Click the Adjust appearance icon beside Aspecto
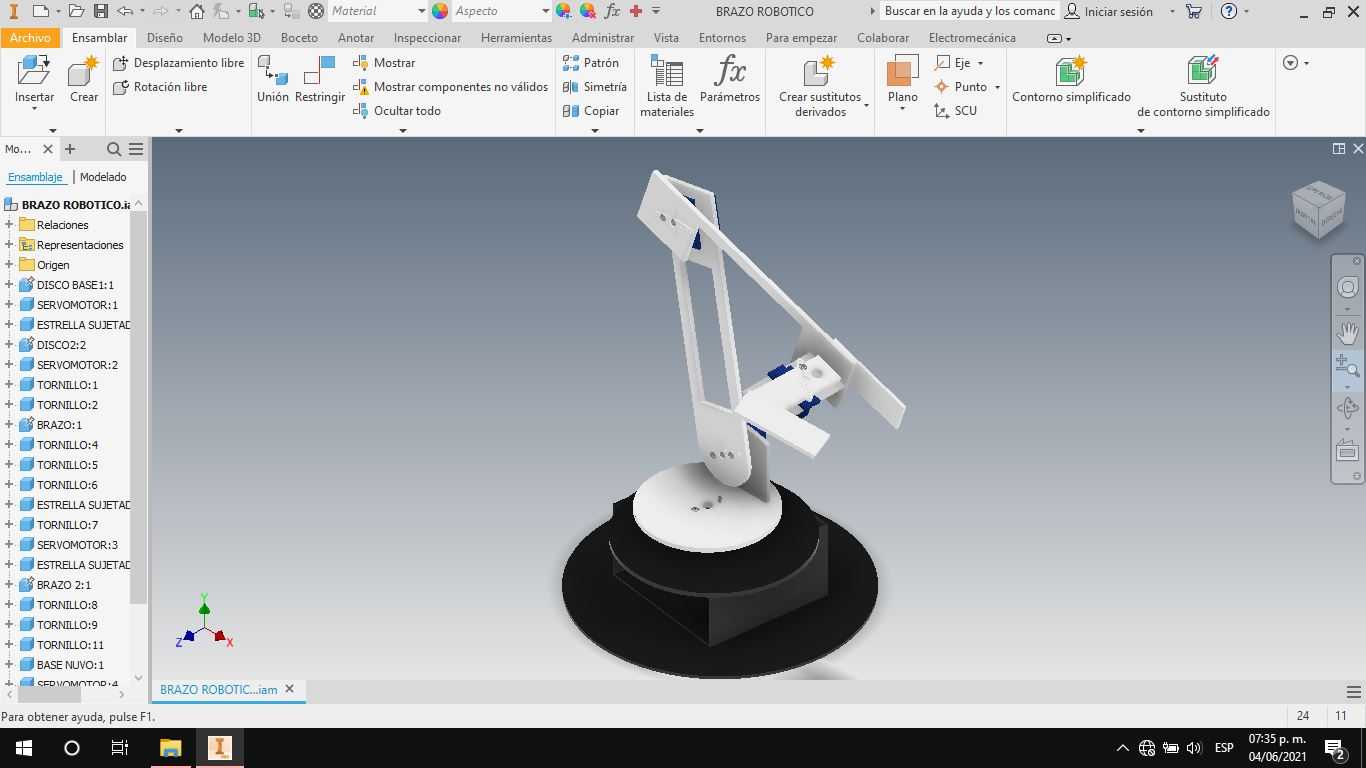The height and width of the screenshot is (768, 1366). coord(564,11)
